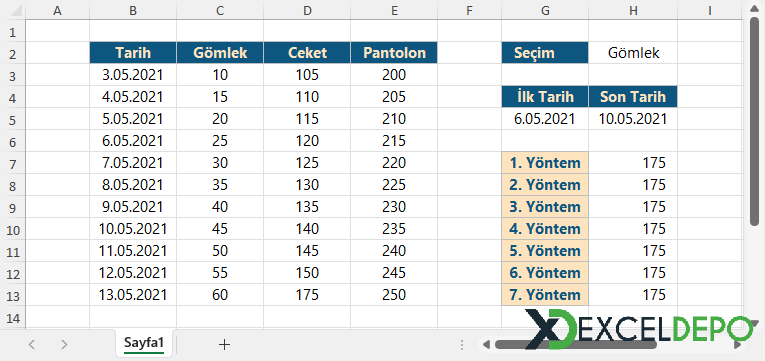Click the horizontal scrollbar thumb
Screen dimensions: 765x361
click(x=576, y=344)
